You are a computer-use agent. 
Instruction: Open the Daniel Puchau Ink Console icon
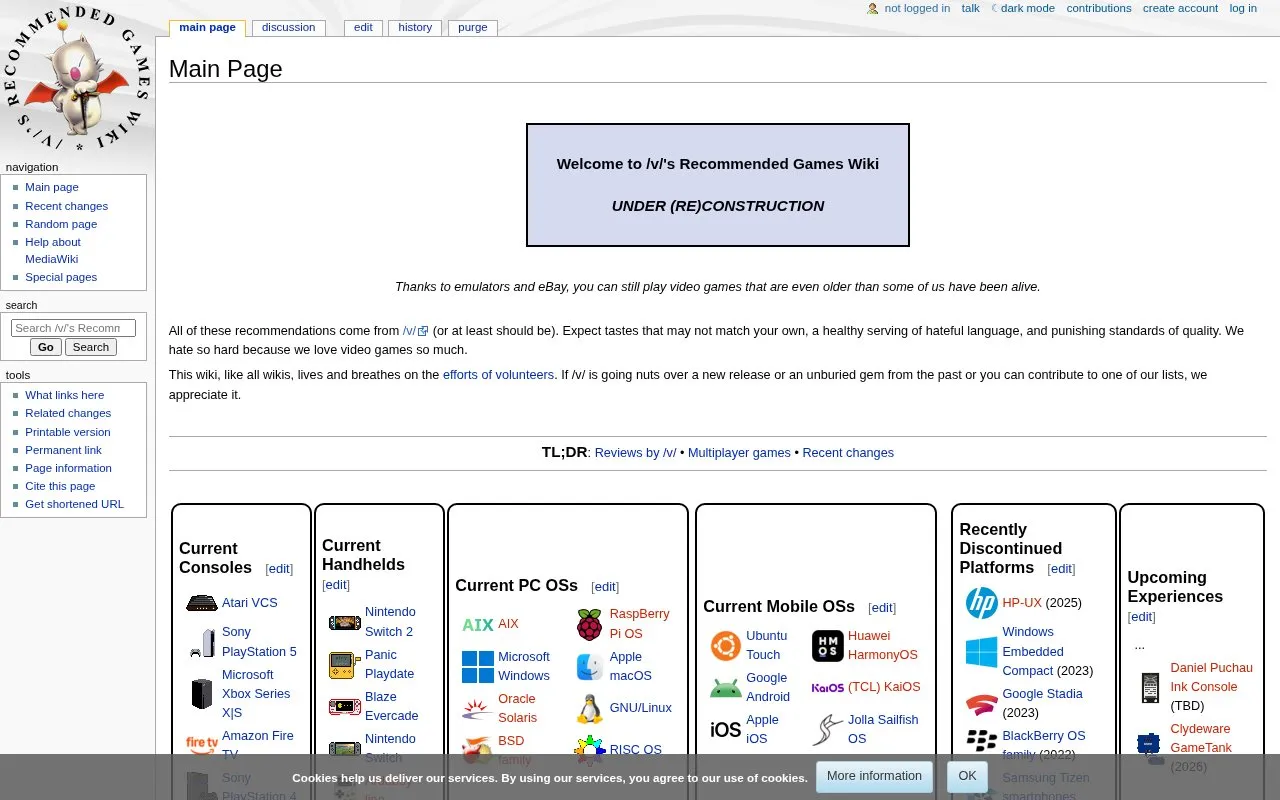(1151, 688)
